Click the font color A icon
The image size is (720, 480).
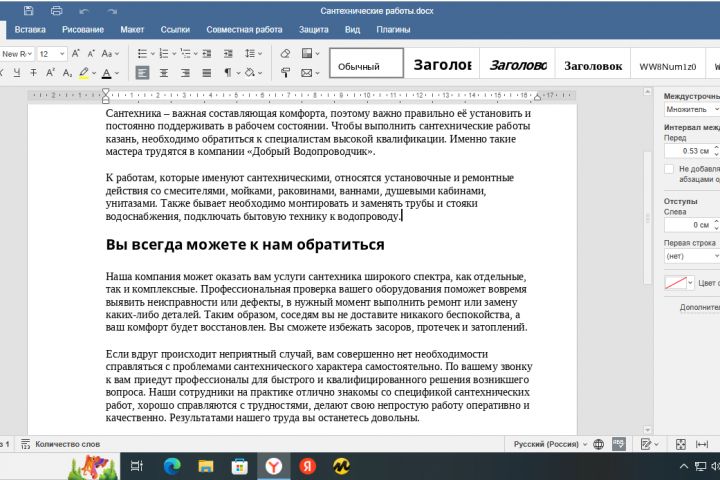107,73
